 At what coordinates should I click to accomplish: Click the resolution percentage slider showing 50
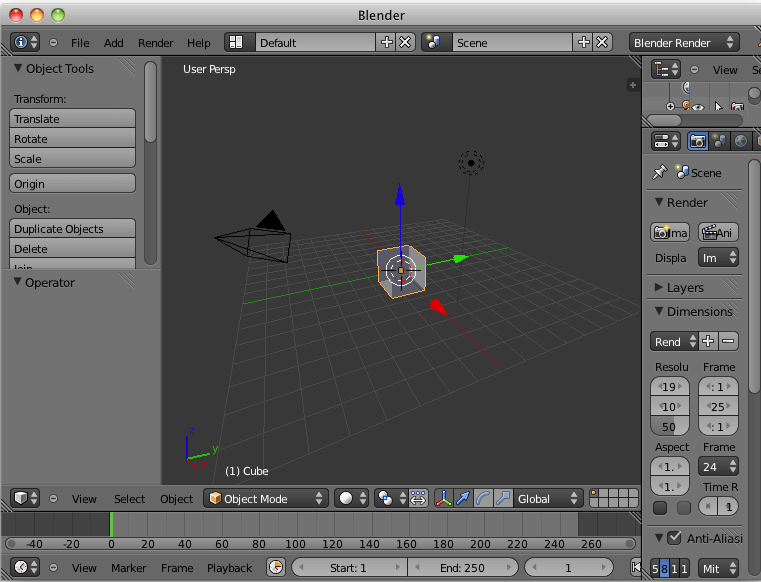coord(670,427)
